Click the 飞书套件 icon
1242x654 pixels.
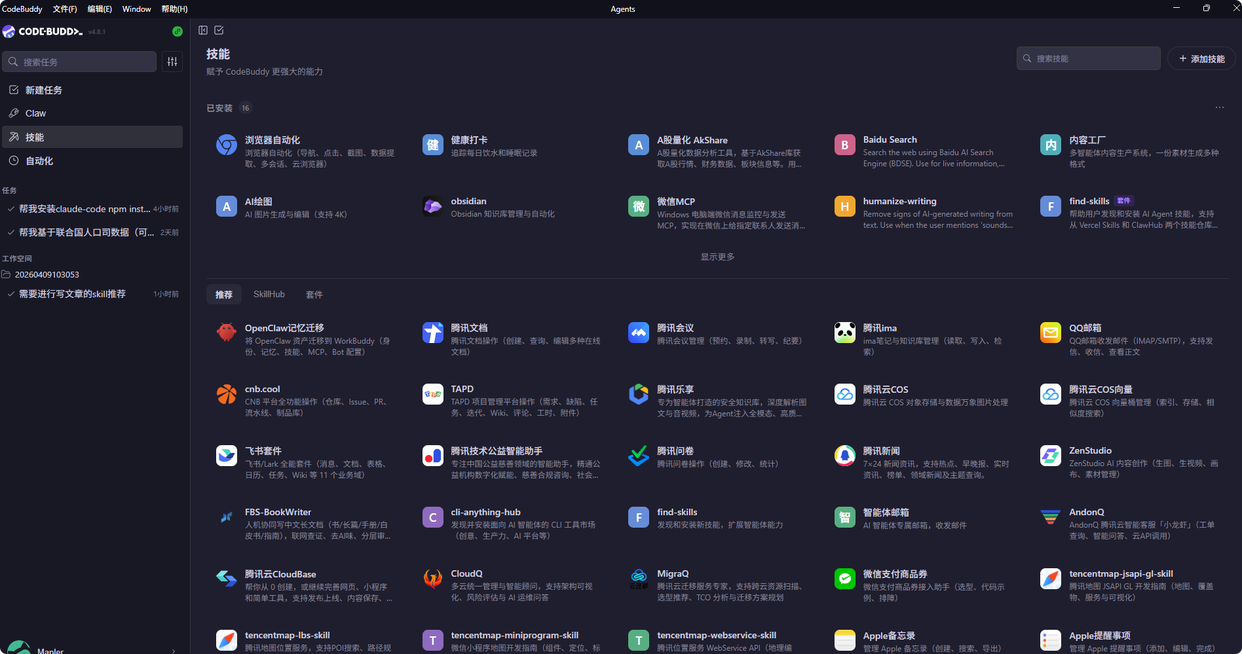click(227, 456)
